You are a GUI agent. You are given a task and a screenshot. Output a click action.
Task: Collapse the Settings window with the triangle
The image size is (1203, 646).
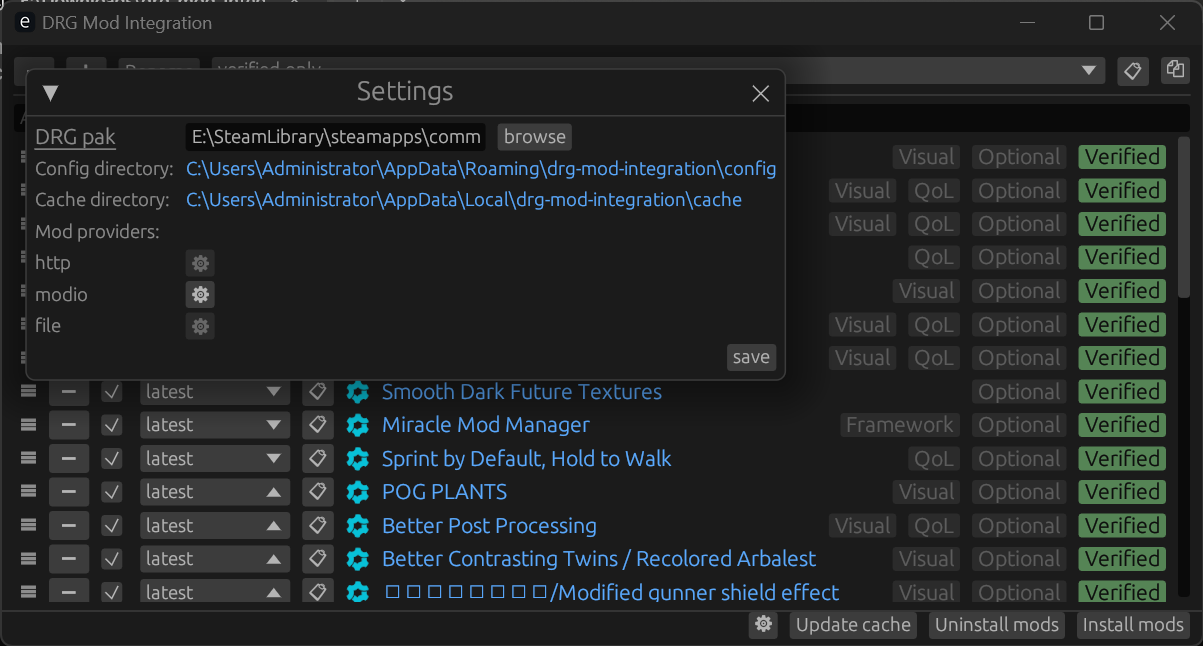tap(50, 93)
